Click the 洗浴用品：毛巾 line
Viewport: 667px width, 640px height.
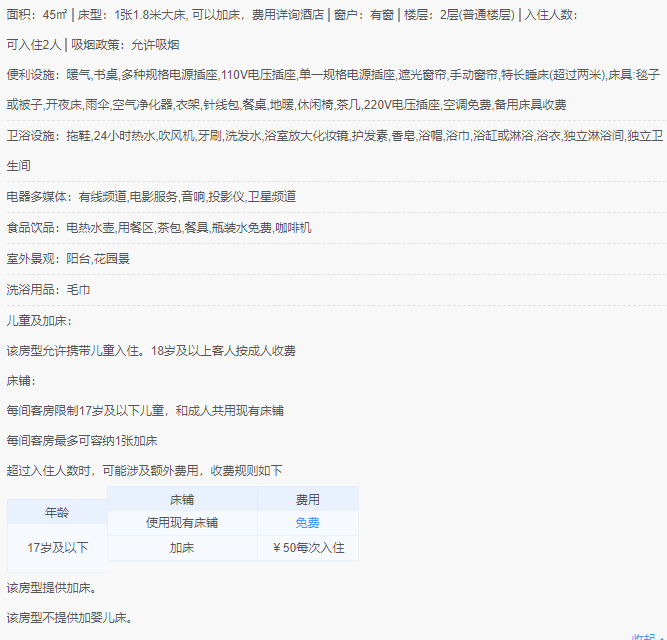48,290
